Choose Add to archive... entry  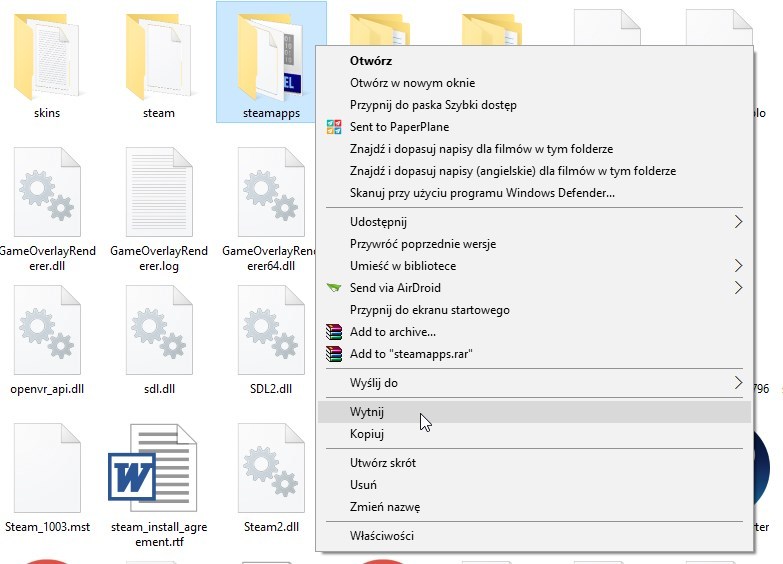(534, 332)
